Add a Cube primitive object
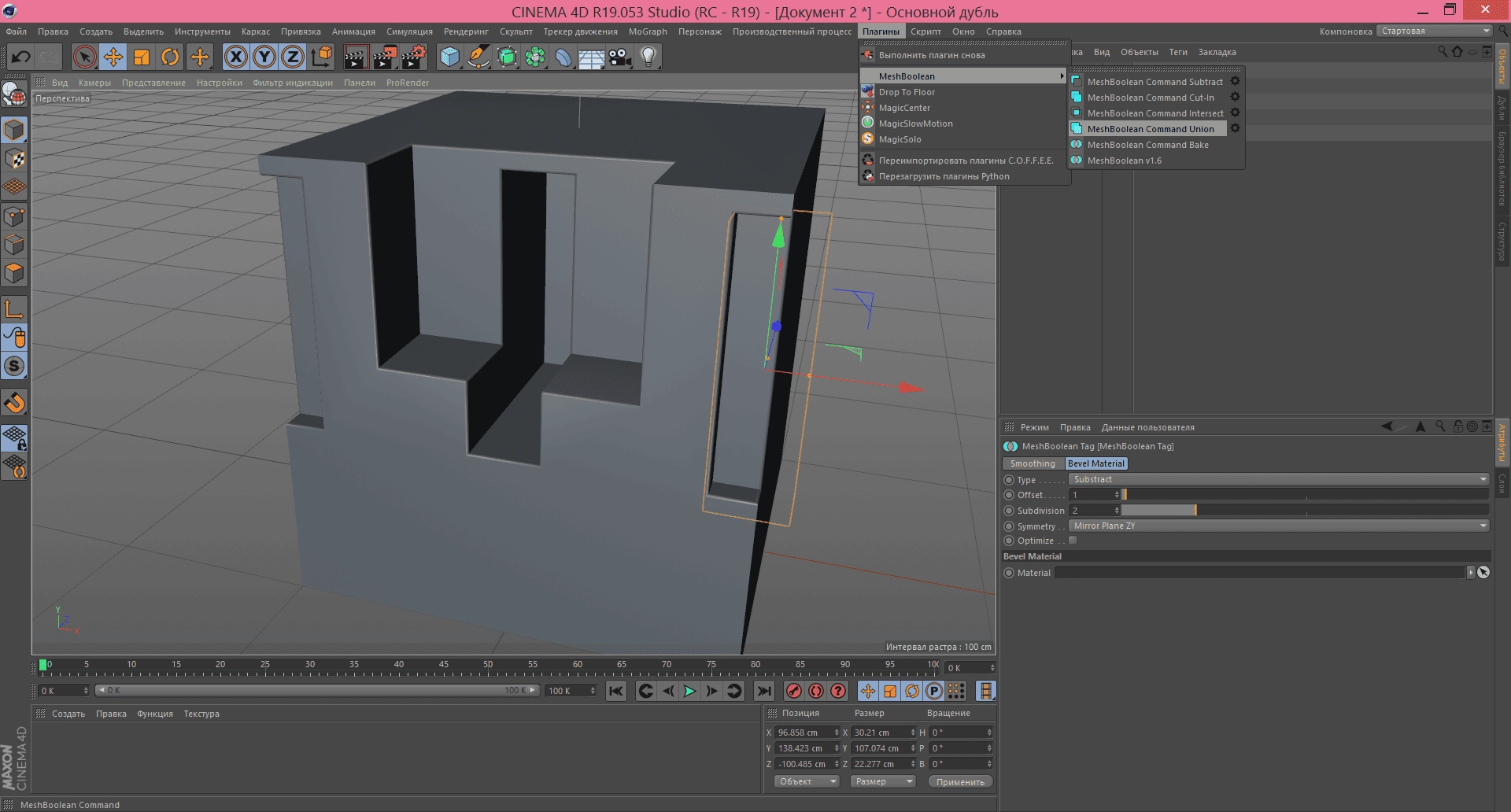 click(x=449, y=57)
